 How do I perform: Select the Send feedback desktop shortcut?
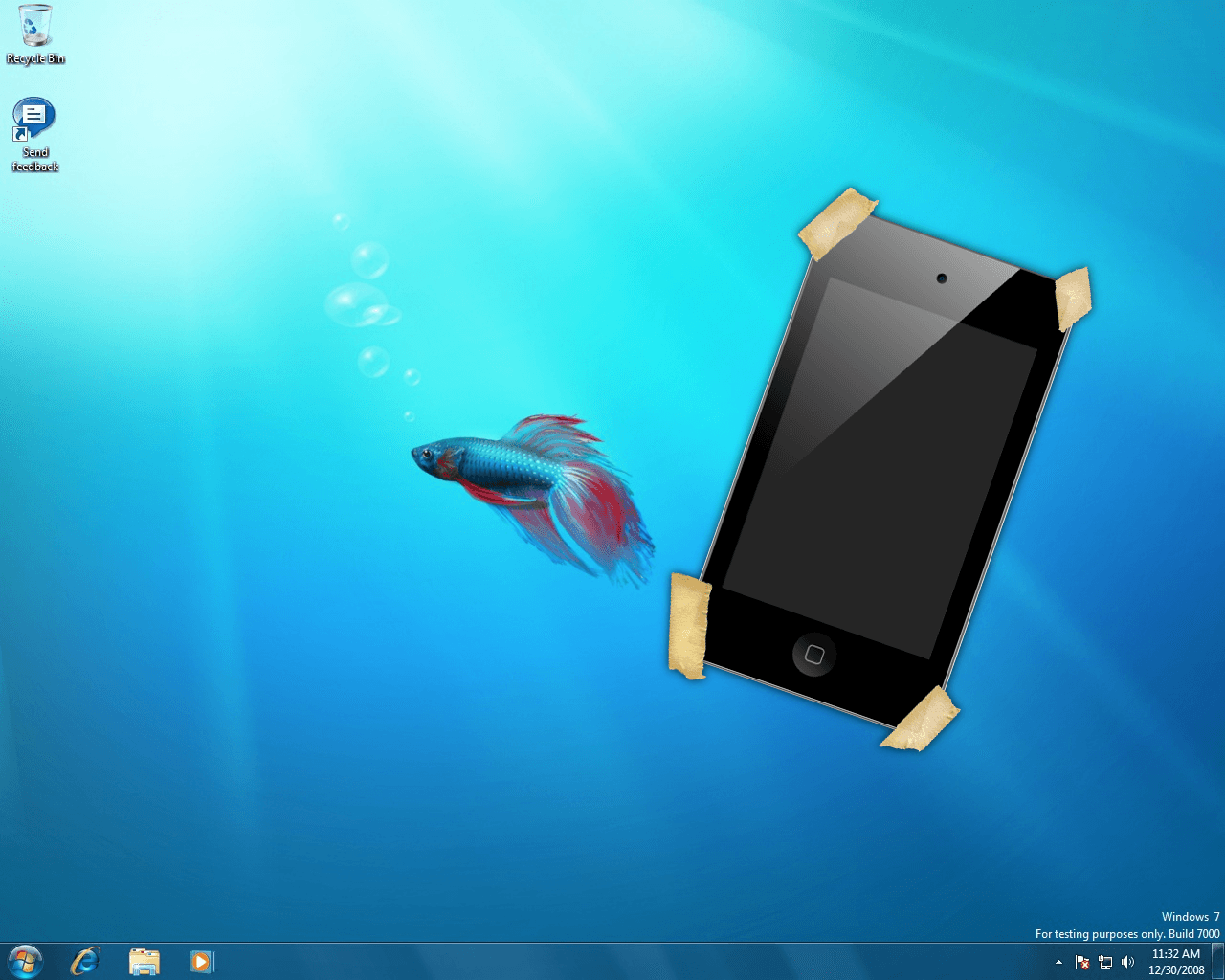tap(35, 135)
